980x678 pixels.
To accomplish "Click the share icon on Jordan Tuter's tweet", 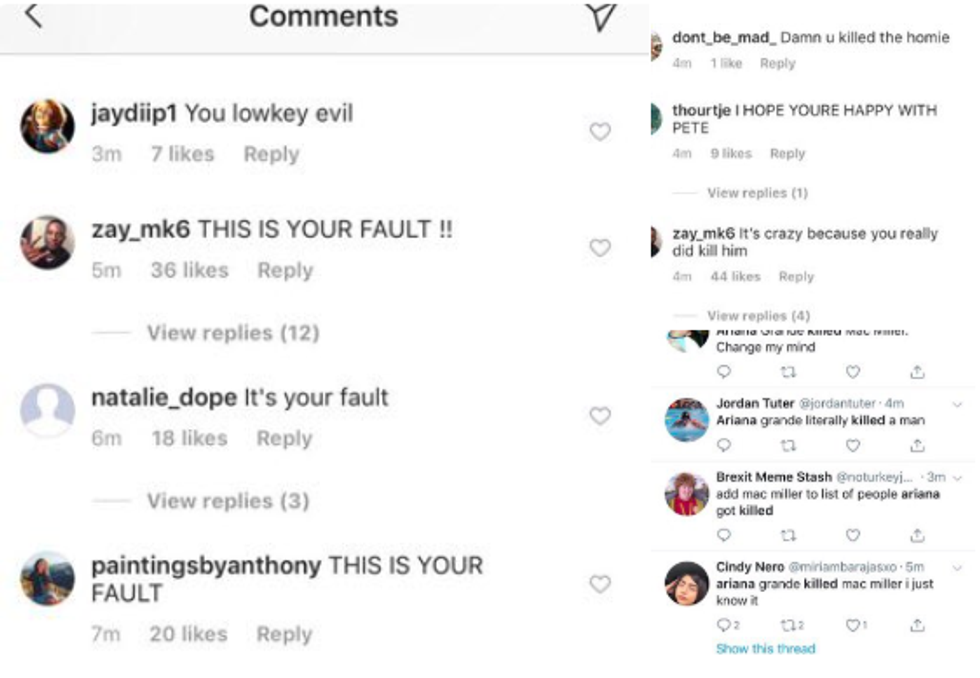I will point(916,446).
